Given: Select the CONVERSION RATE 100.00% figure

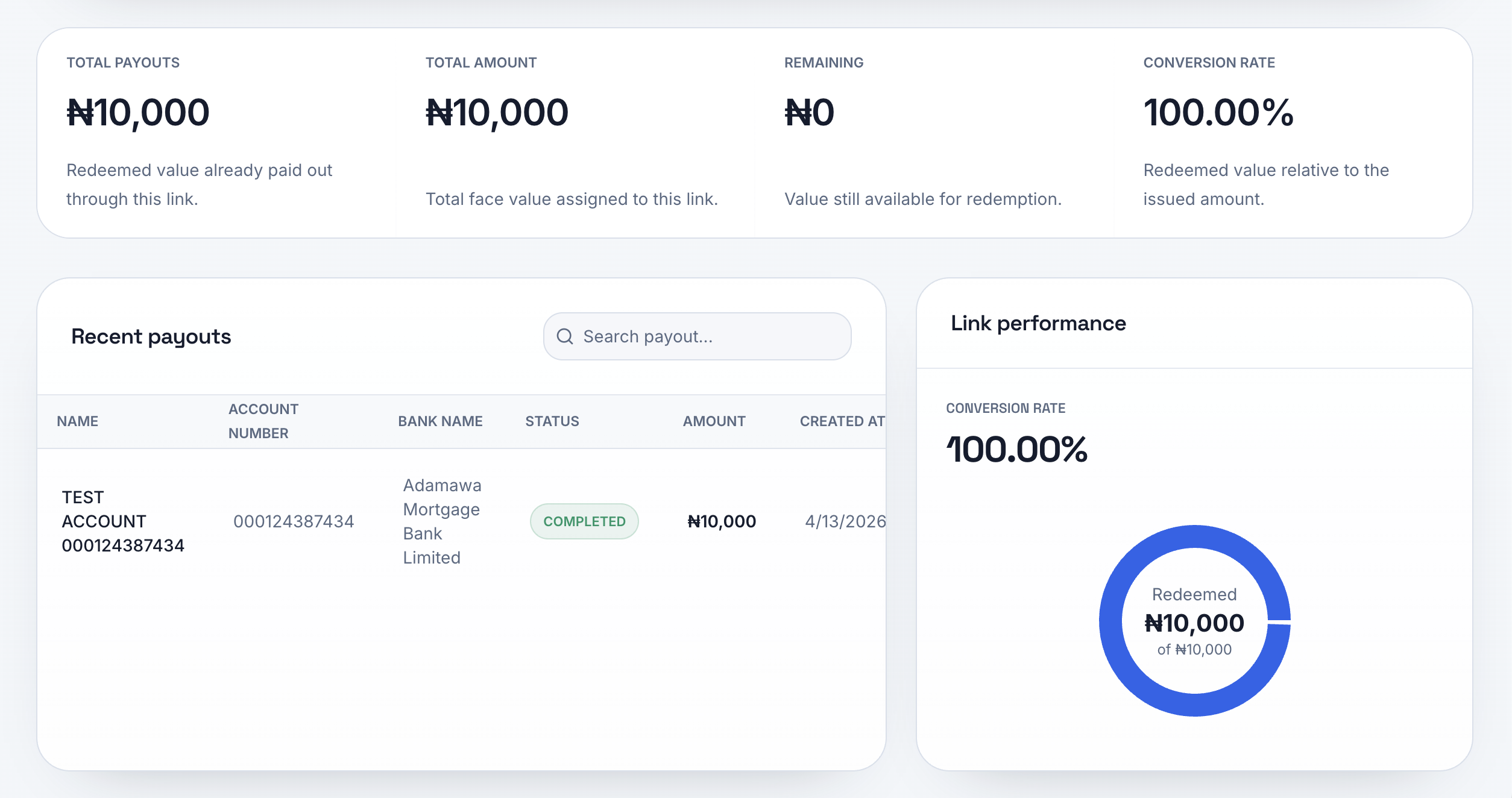Looking at the screenshot, I should 1218,112.
